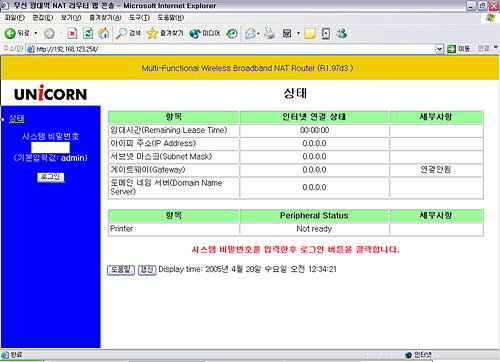Viewport: 500px width, 362px height.
Task: Go to the Home page icon
Action: pos(104,33)
